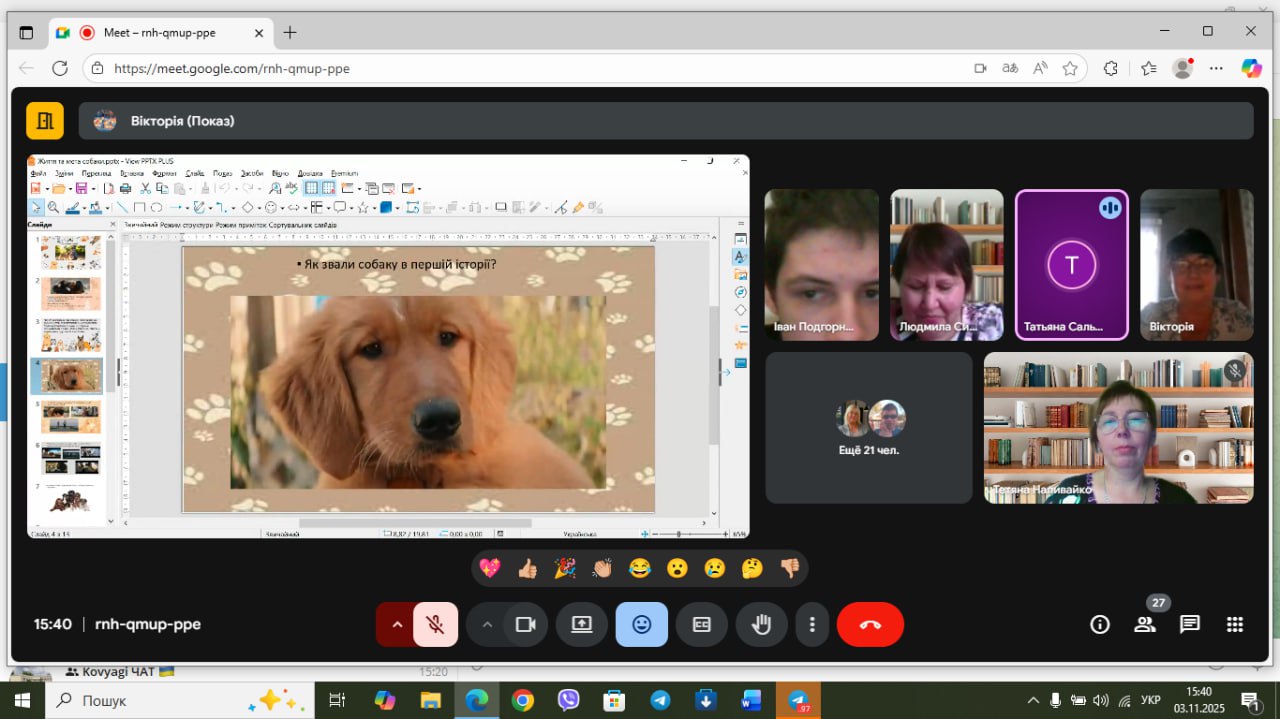The image size is (1280, 719).
Task: Click the 'Ещё 21 чел.' participants tile
Action: click(868, 428)
